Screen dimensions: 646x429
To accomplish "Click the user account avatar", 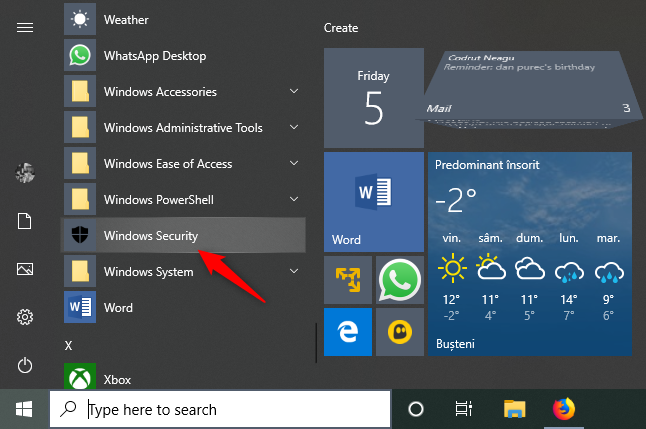I will 25,172.
